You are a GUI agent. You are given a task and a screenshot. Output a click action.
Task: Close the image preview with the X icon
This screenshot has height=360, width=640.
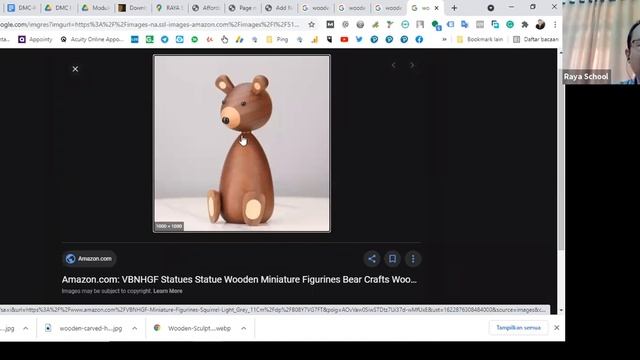75,69
